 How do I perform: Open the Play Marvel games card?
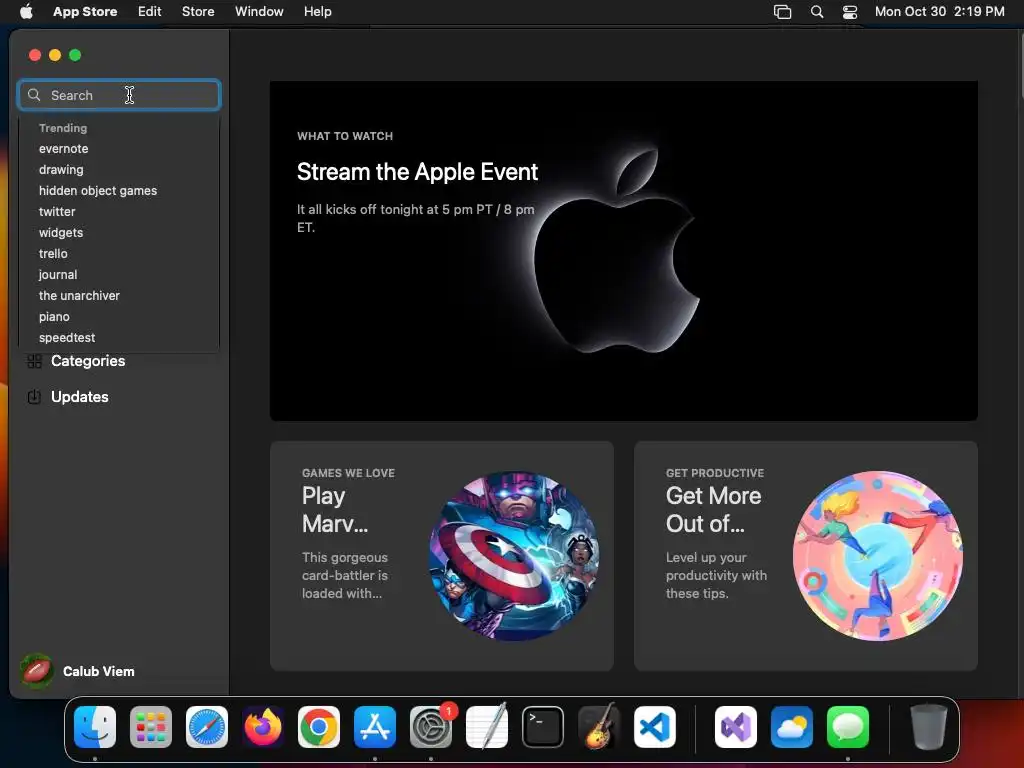pos(441,556)
